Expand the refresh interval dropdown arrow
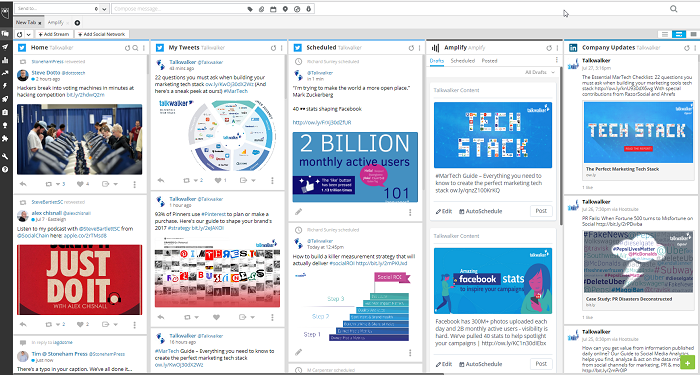700x375 pixels. point(29,34)
